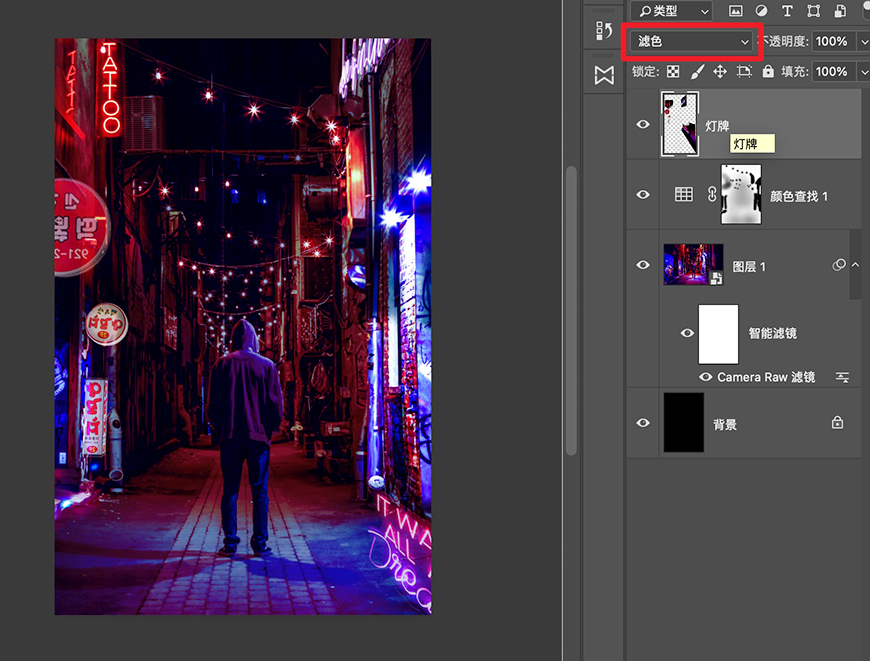Hide the 背景 layer
870x661 pixels.
[x=642, y=422]
